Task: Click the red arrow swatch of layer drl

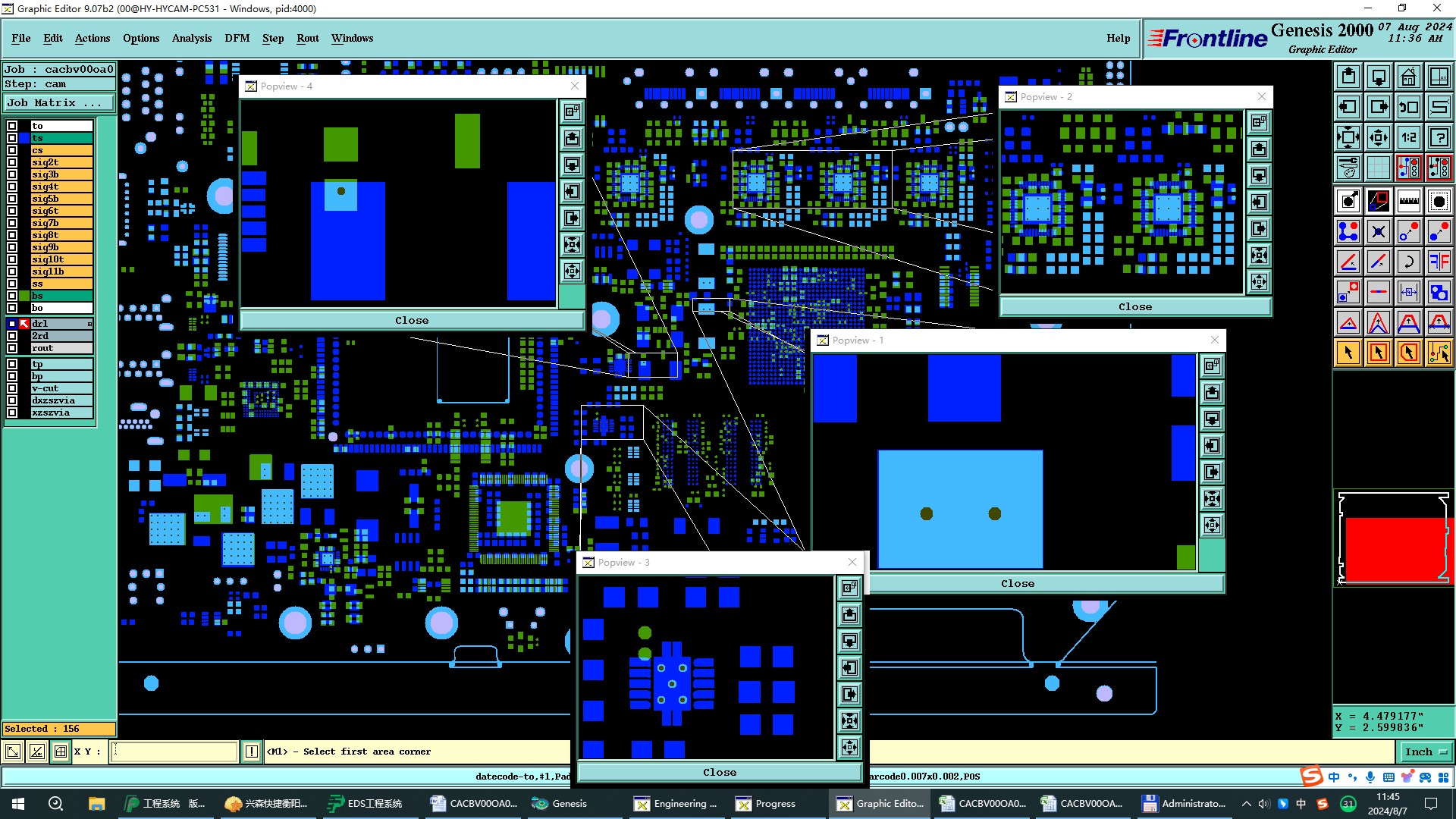Action: tap(24, 324)
